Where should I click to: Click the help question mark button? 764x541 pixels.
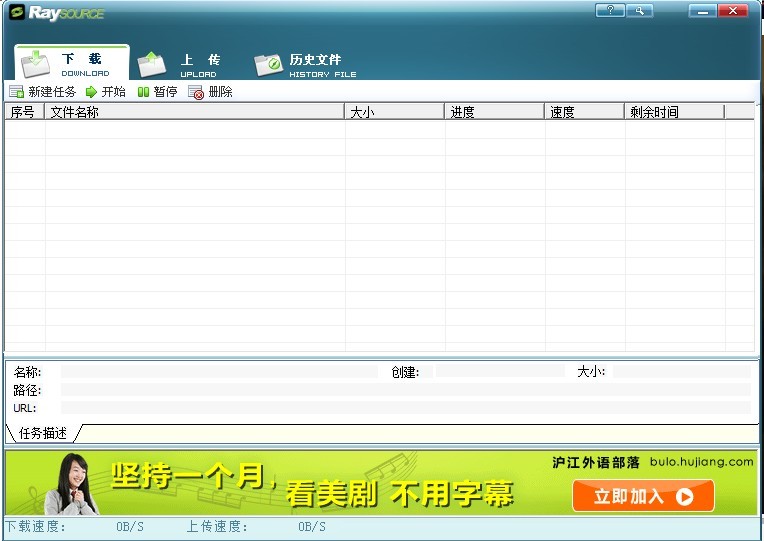pos(609,11)
